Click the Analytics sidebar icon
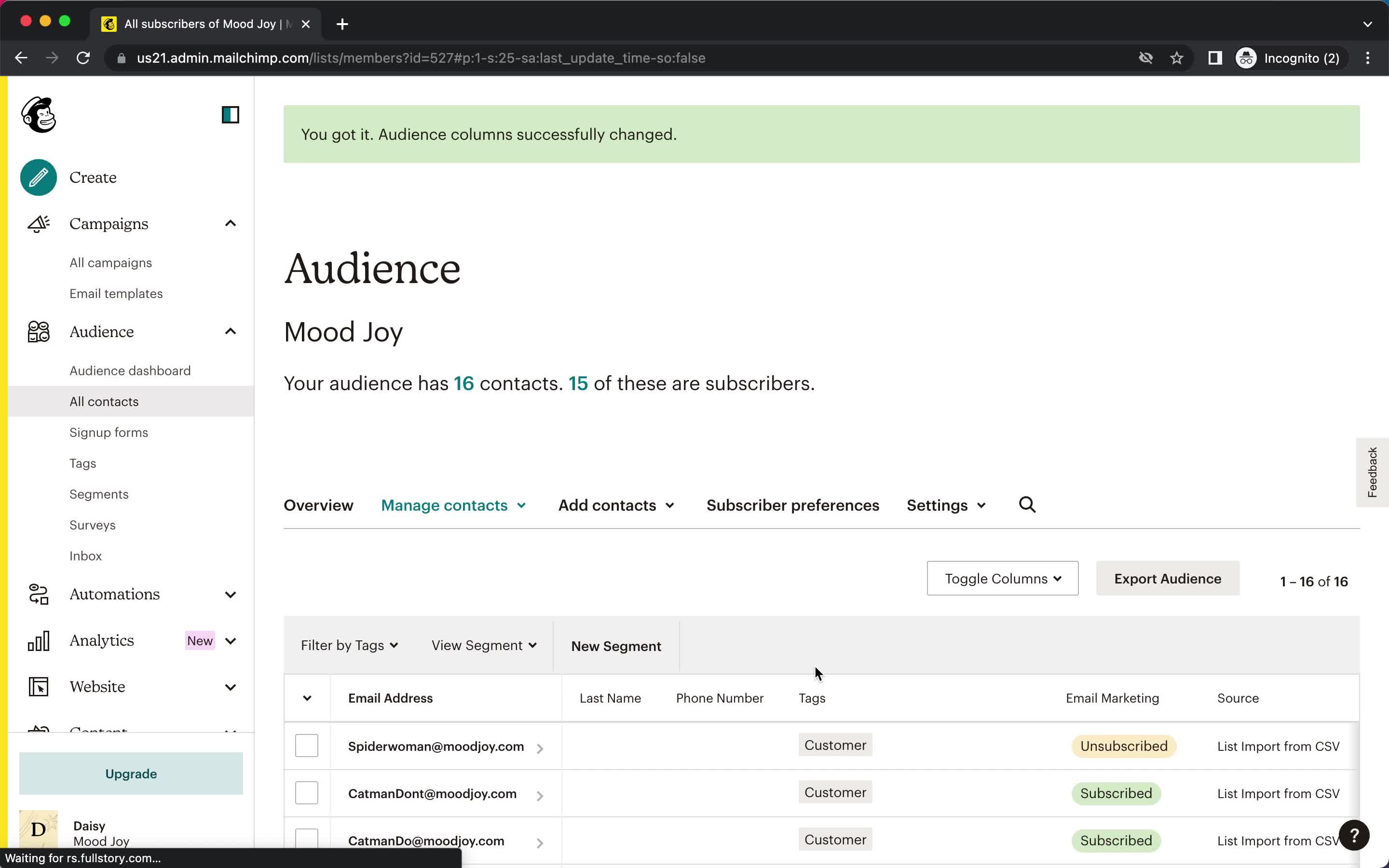The width and height of the screenshot is (1389, 868). point(38,640)
